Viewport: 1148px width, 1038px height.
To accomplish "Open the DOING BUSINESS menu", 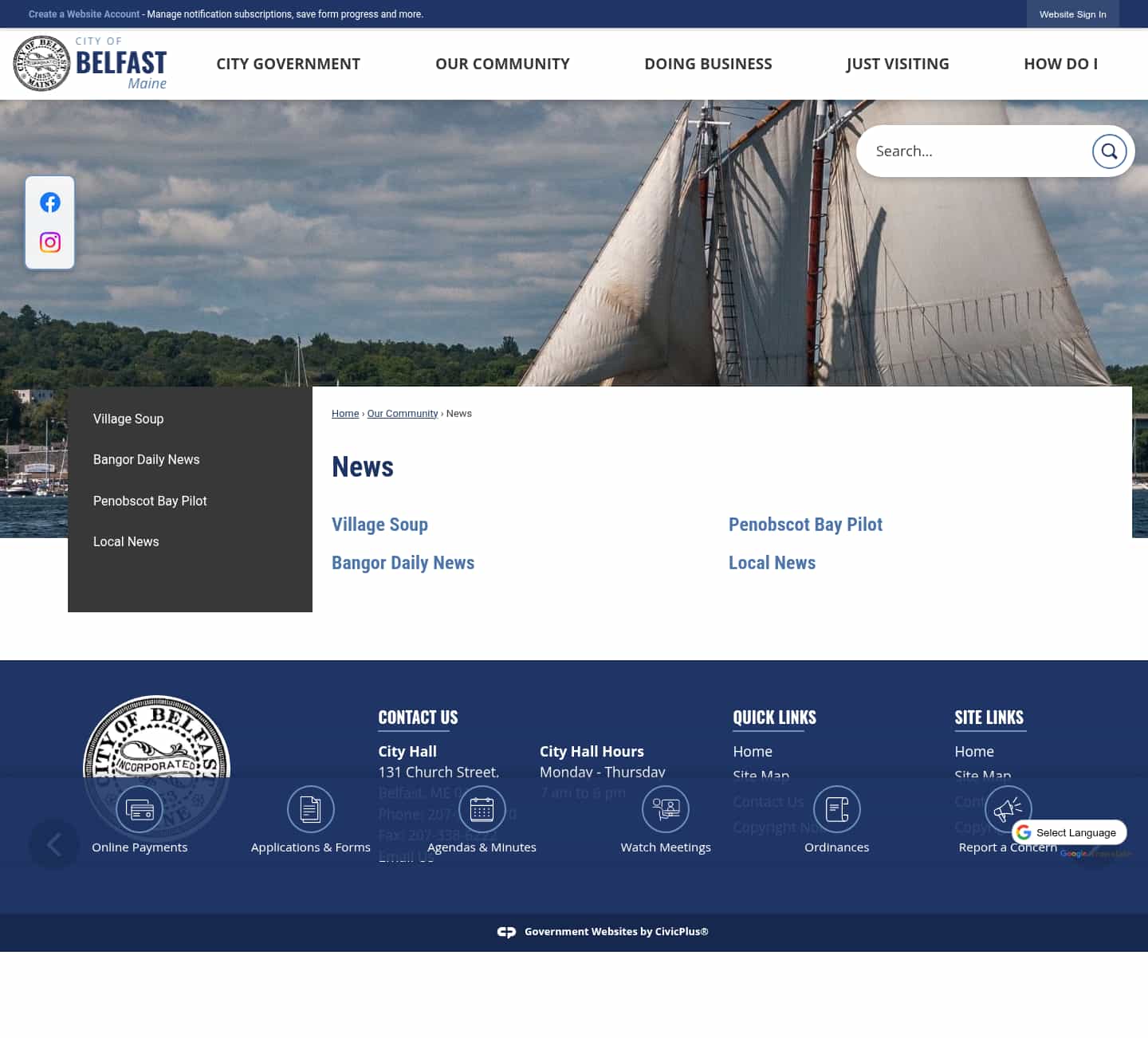I will 708,64.
